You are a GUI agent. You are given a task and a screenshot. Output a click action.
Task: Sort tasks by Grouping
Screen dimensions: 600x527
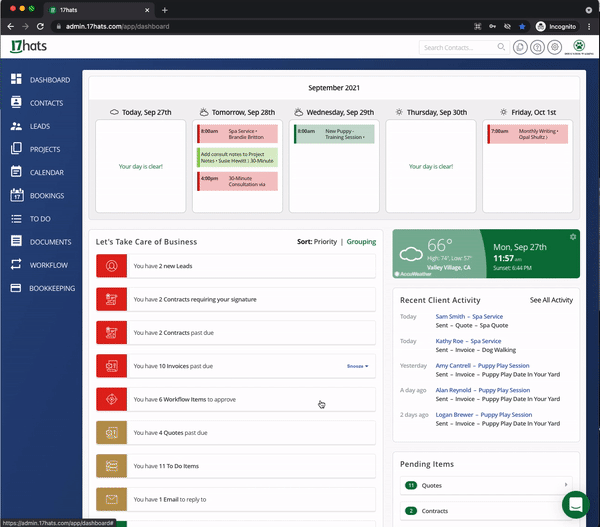(x=361, y=242)
